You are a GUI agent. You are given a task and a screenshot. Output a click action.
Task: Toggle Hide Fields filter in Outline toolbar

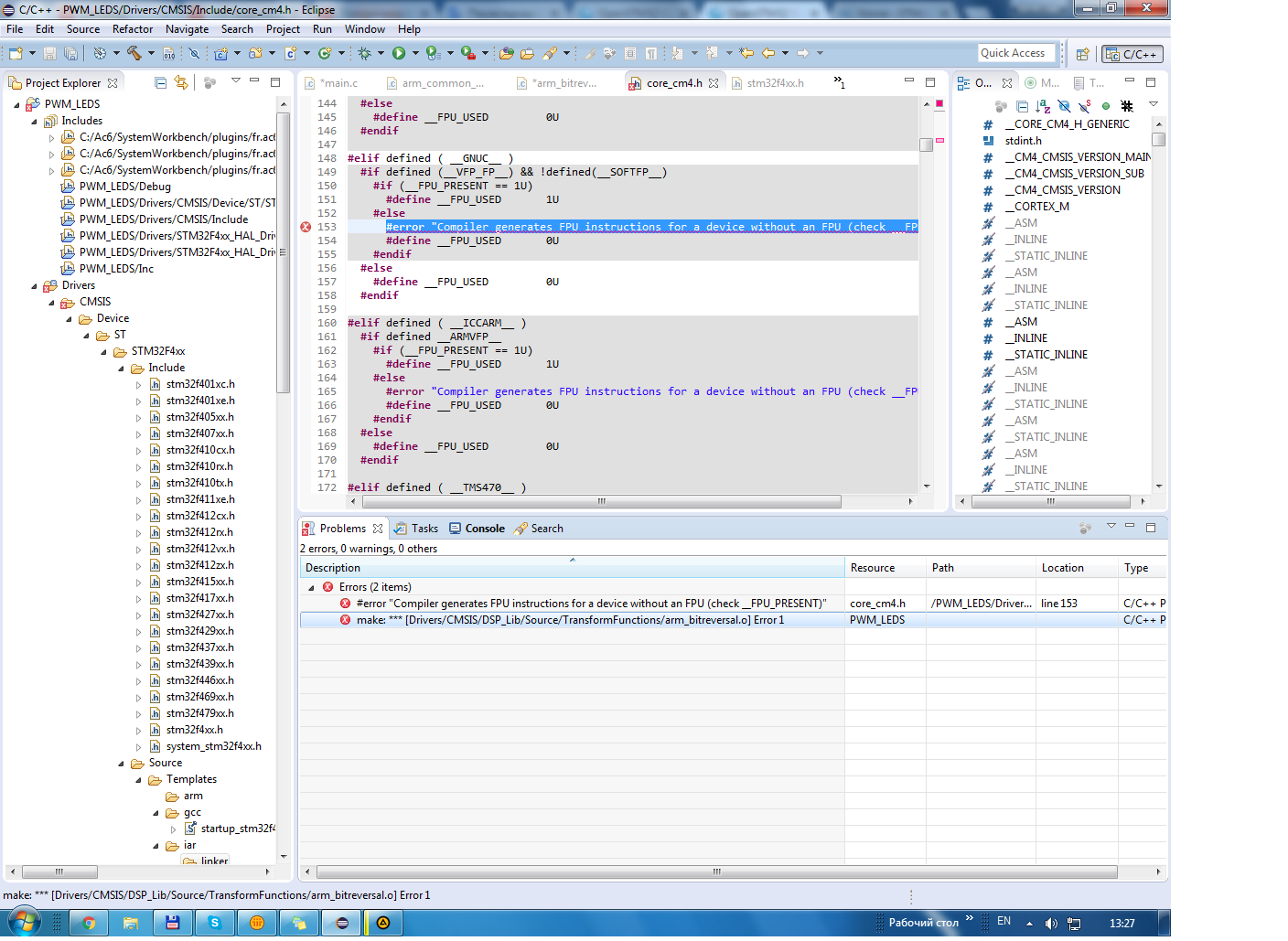(1064, 107)
